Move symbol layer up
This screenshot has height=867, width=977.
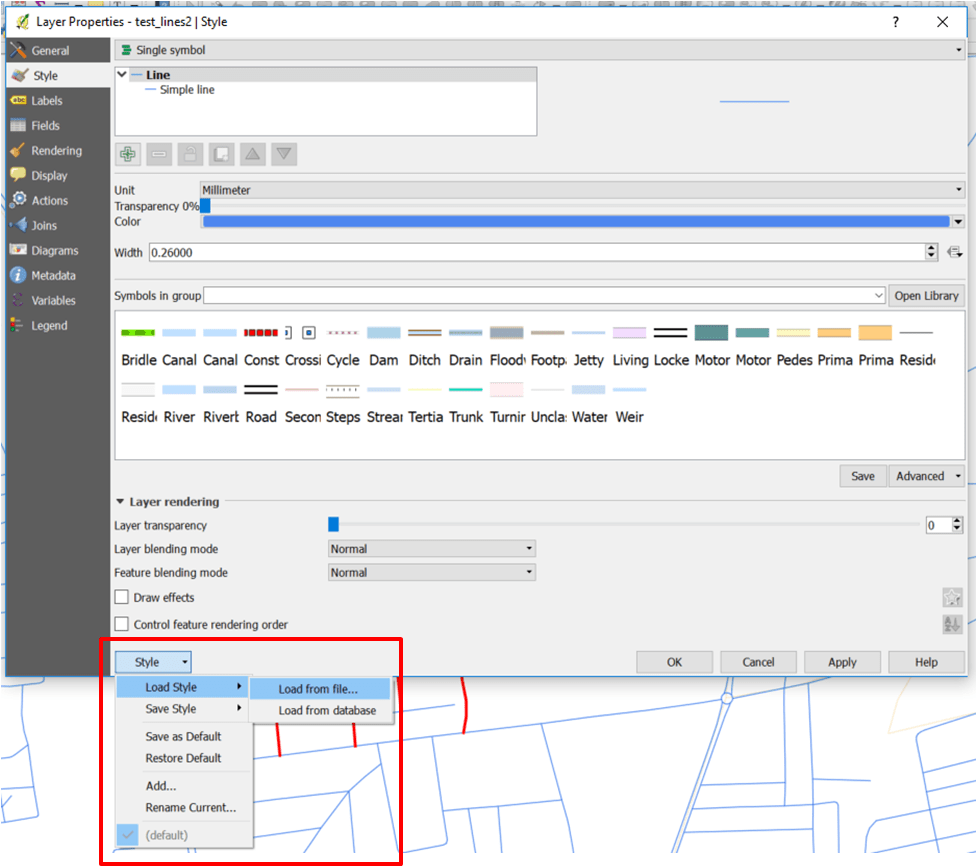252,154
